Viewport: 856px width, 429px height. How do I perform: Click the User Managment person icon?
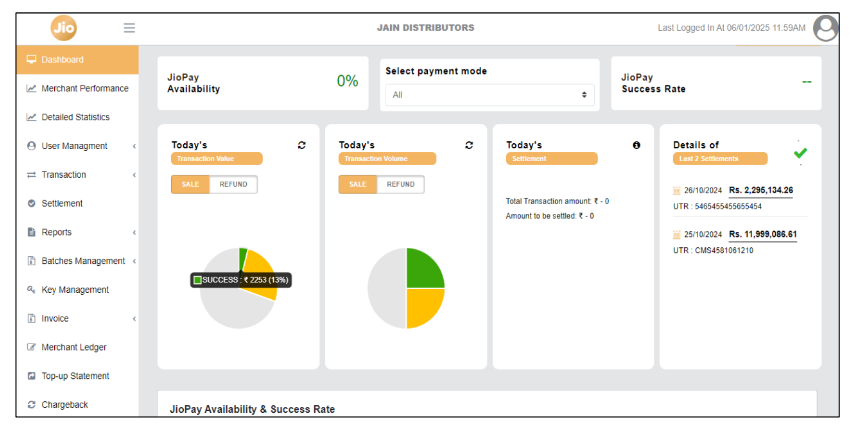31,146
